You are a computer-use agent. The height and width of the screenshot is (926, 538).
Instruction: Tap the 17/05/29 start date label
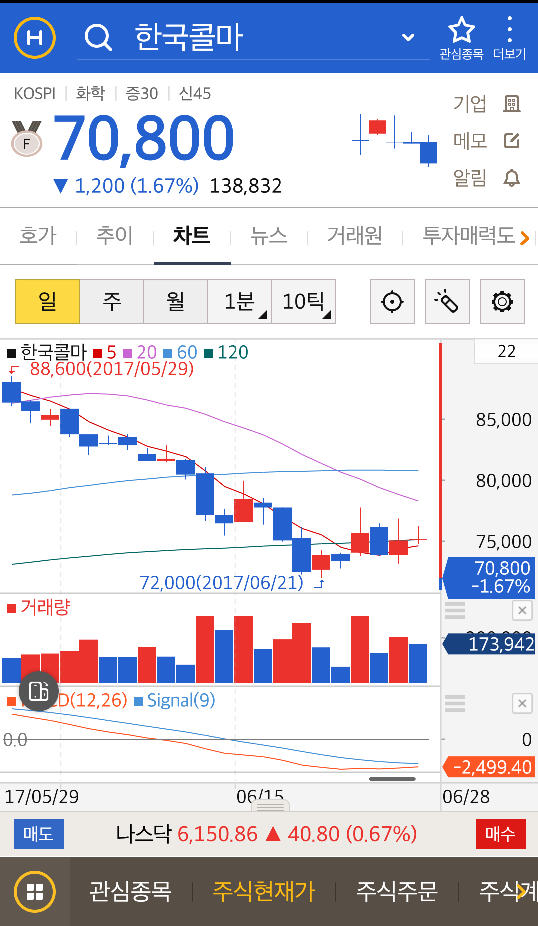click(42, 796)
